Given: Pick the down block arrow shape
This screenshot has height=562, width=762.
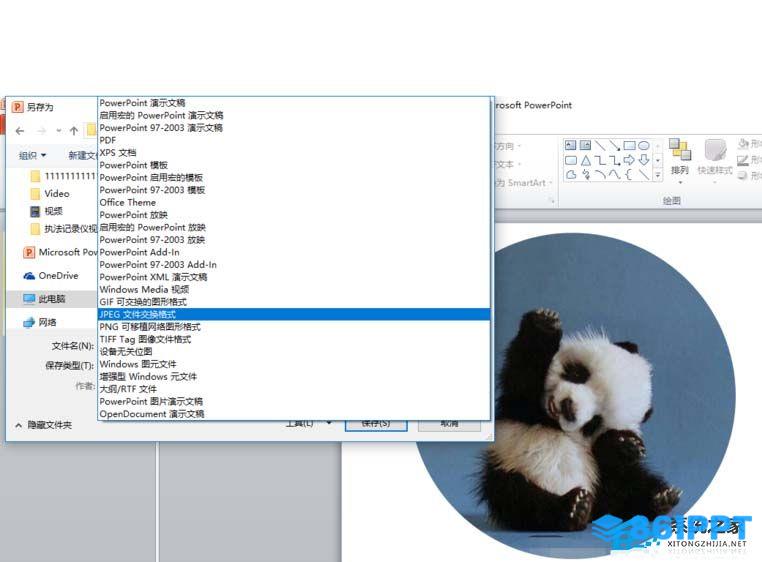Looking at the screenshot, I should pyautogui.click(x=644, y=160).
